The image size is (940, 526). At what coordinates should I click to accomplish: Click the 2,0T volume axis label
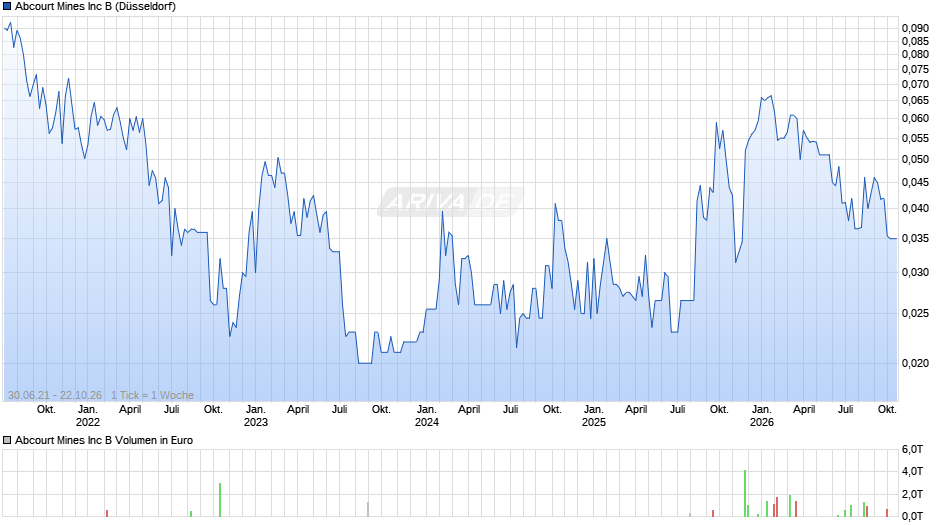point(912,494)
